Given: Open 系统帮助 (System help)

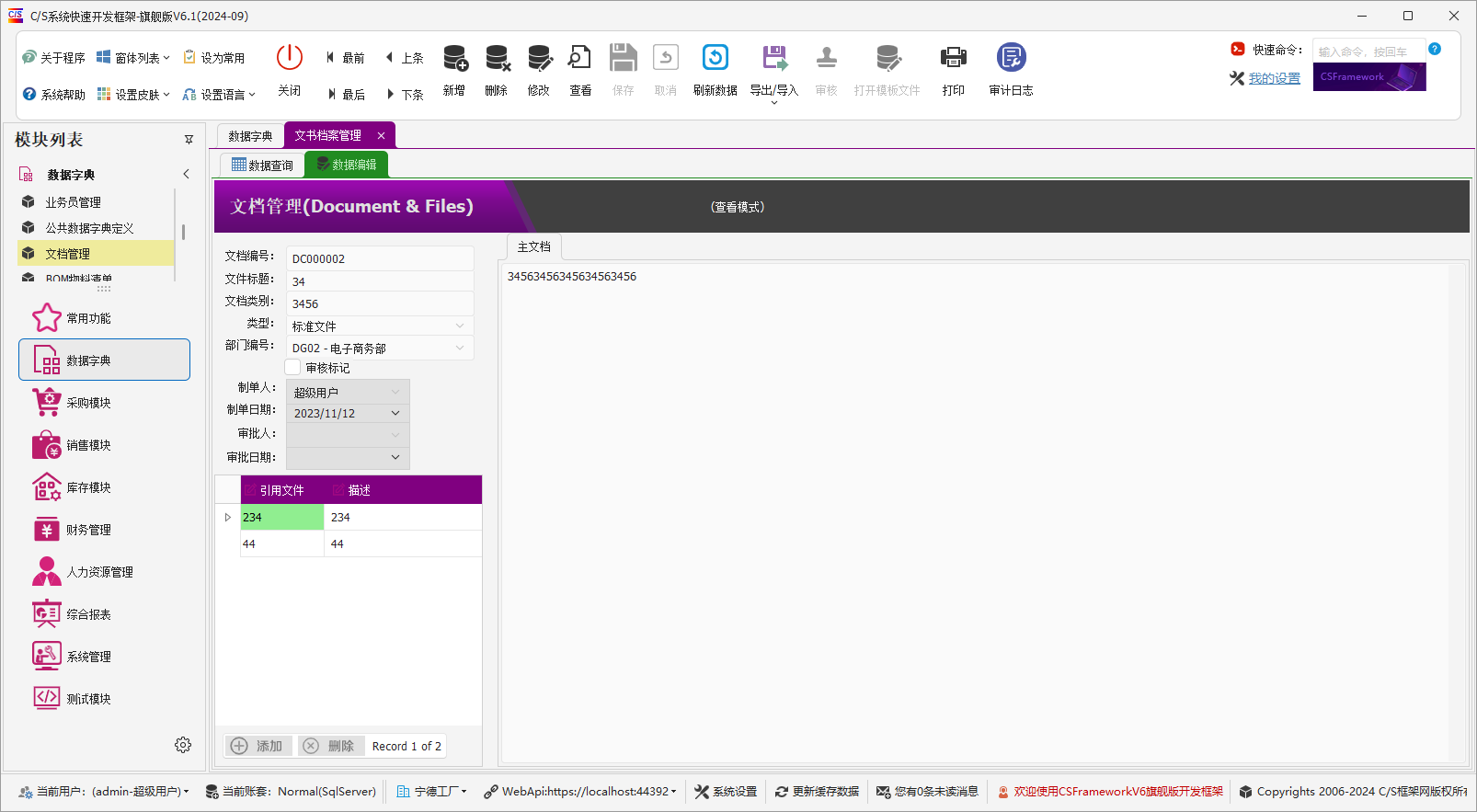Looking at the screenshot, I should [53, 95].
